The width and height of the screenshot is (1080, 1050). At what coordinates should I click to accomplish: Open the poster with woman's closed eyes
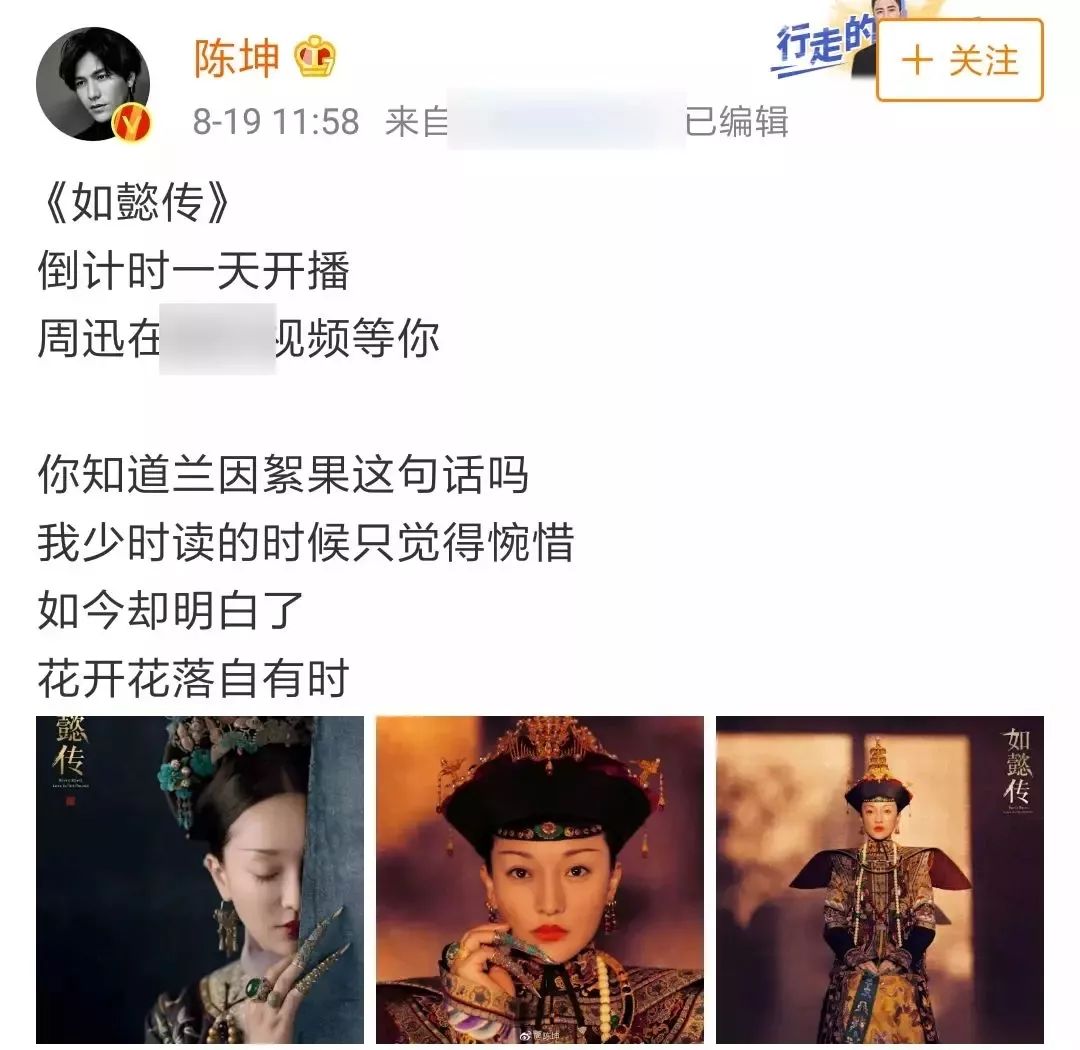coord(200,880)
